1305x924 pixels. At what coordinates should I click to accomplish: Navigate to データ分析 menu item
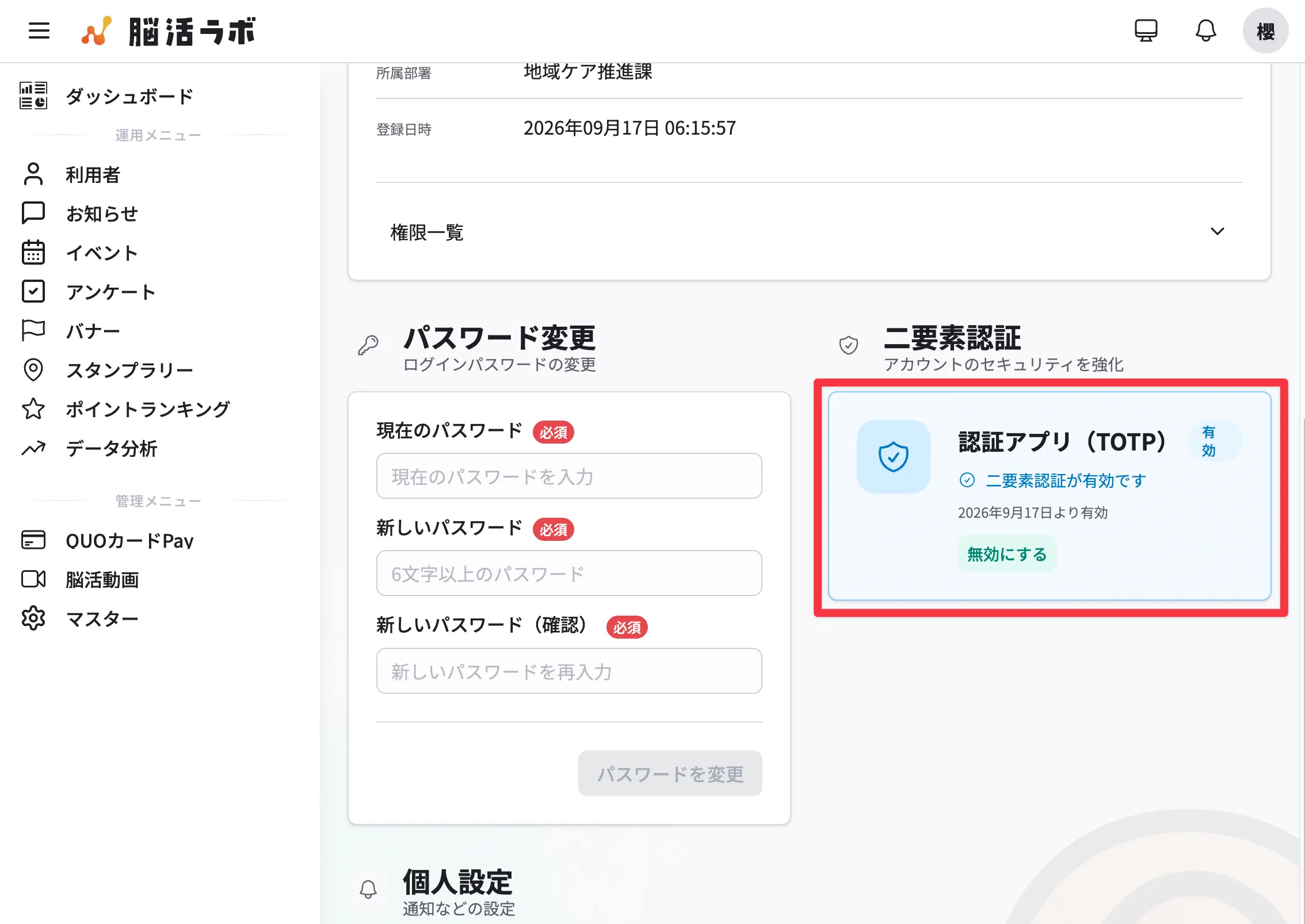coord(112,448)
